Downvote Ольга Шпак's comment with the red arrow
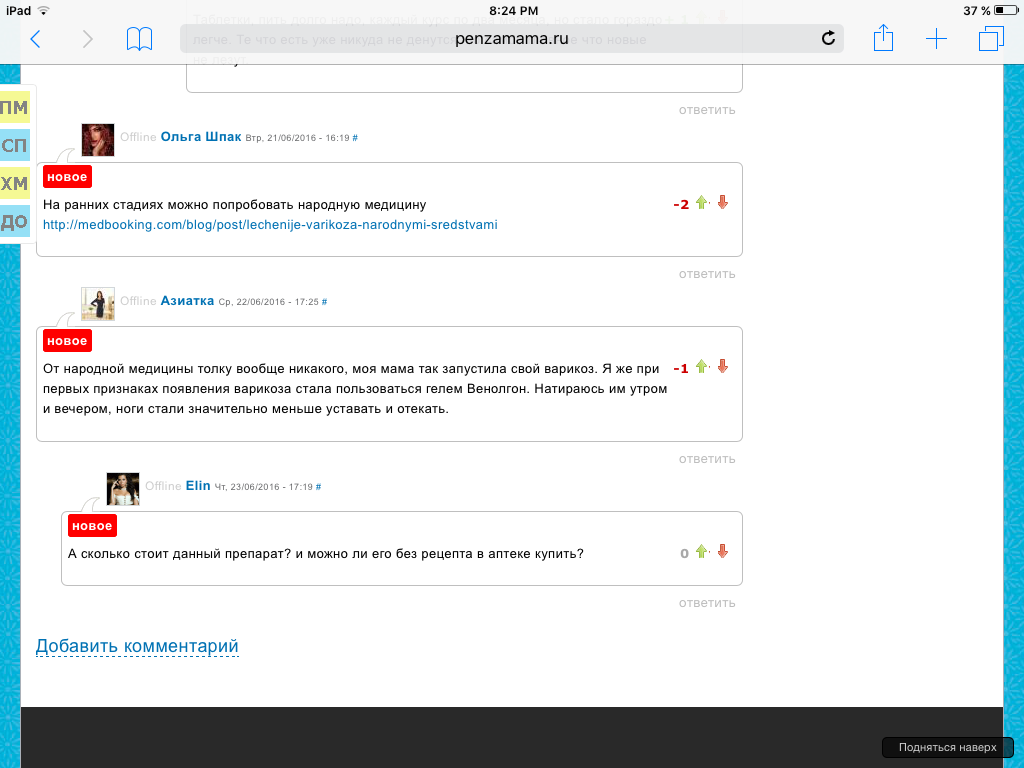 [722, 202]
